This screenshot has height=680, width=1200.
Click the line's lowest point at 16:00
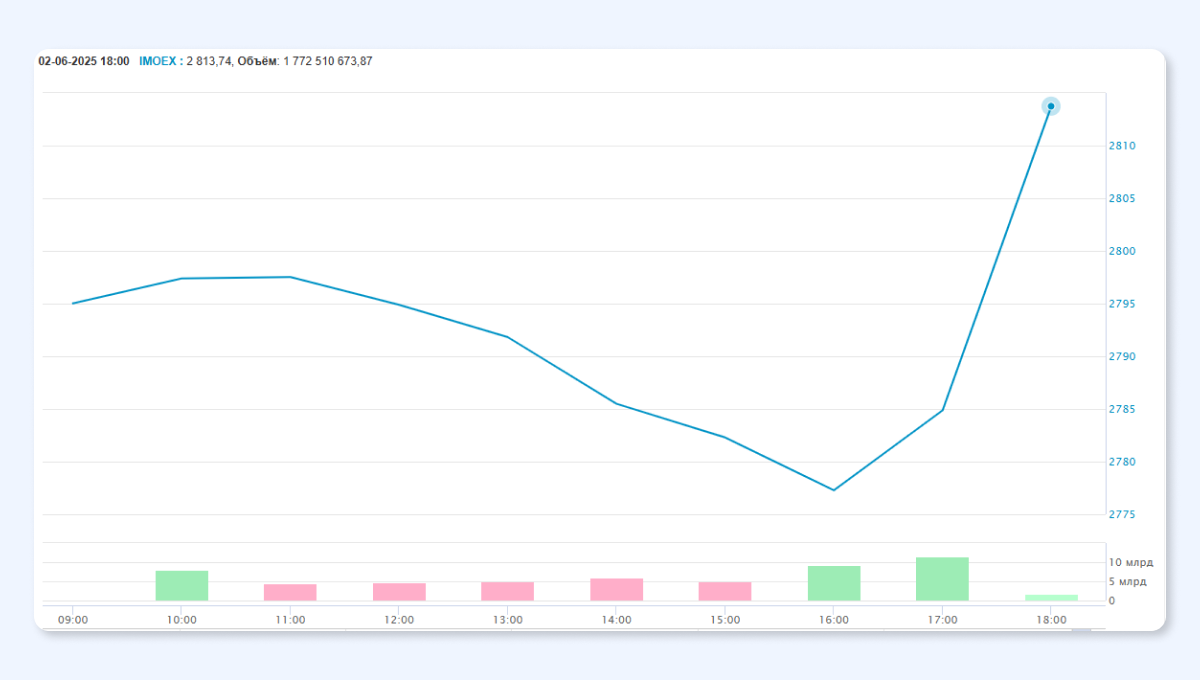(834, 489)
